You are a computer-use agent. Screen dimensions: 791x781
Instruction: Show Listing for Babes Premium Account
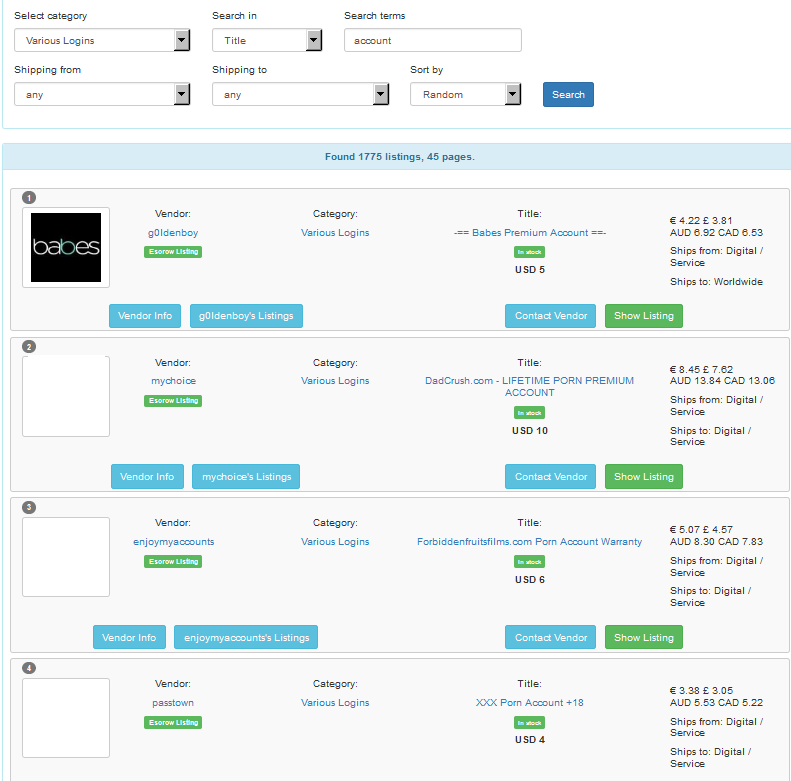click(x=644, y=316)
